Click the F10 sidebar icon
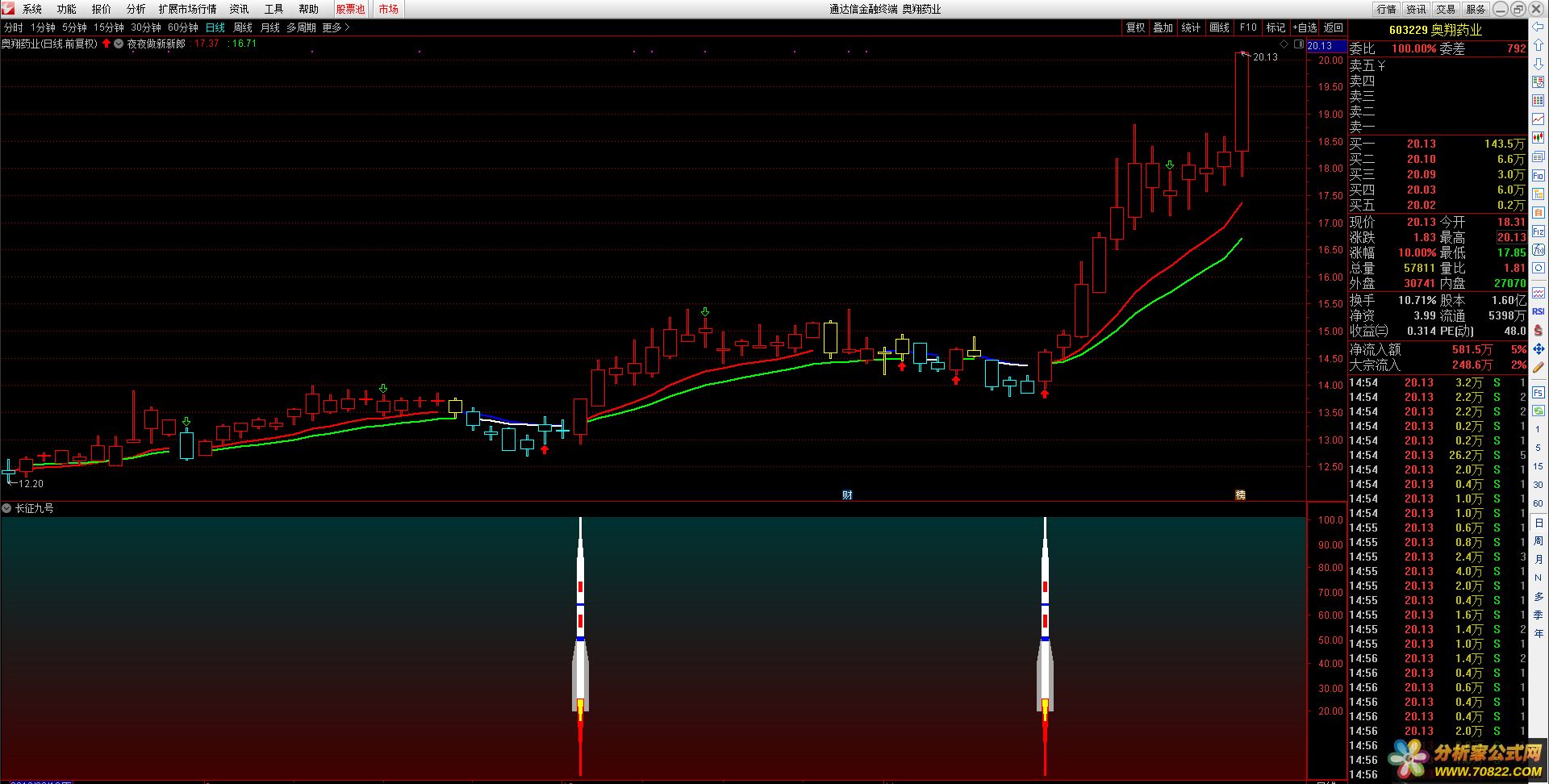 pos(1539,175)
